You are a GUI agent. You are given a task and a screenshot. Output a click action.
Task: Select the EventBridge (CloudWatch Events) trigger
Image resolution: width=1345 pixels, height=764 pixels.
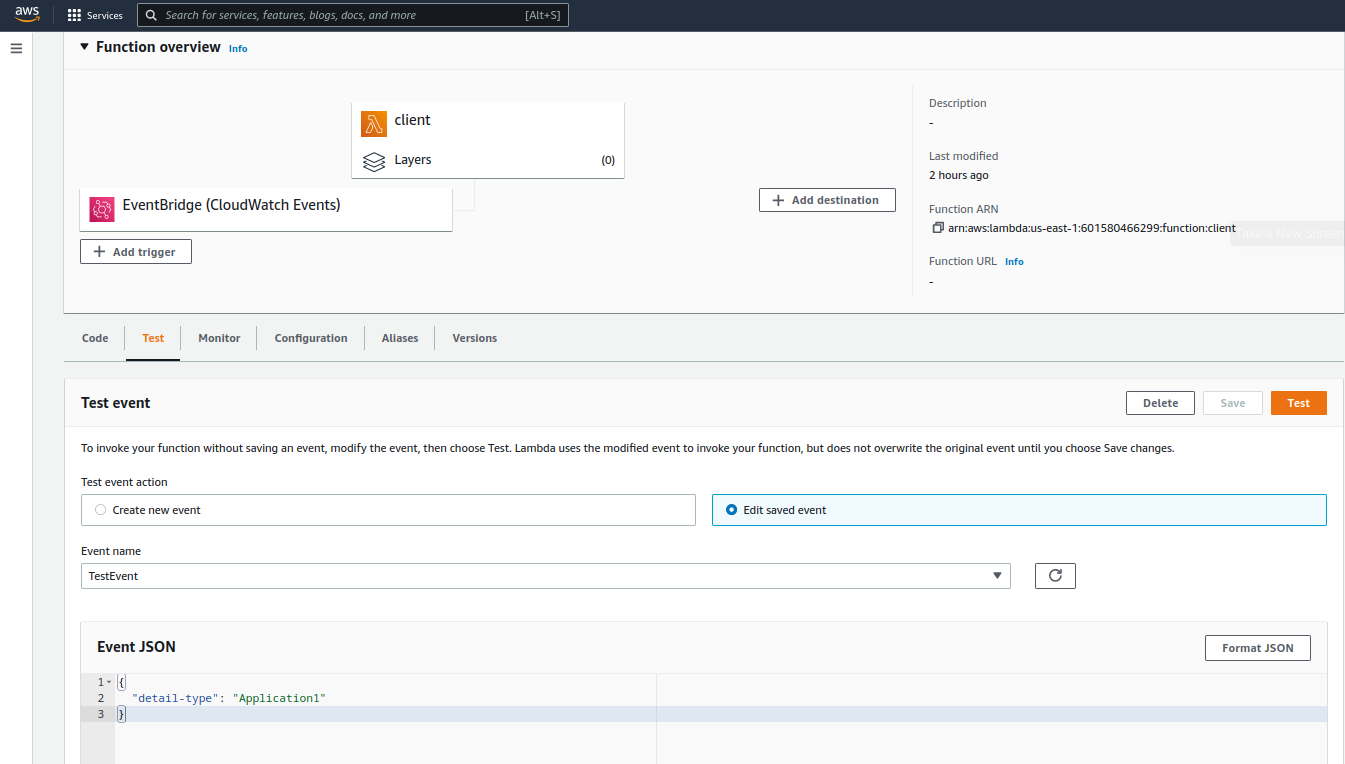coord(266,209)
